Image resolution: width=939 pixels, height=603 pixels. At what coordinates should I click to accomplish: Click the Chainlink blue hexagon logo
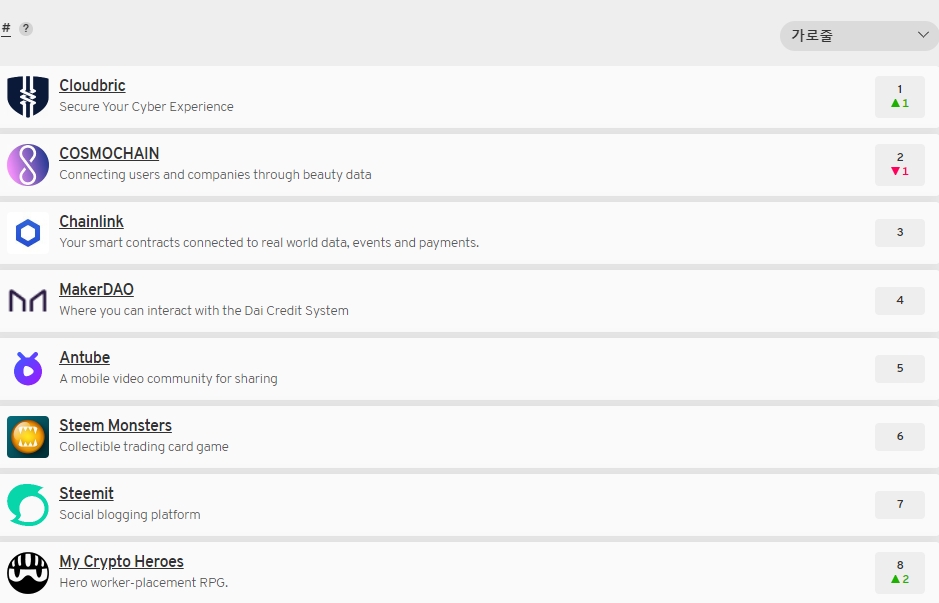pos(28,233)
